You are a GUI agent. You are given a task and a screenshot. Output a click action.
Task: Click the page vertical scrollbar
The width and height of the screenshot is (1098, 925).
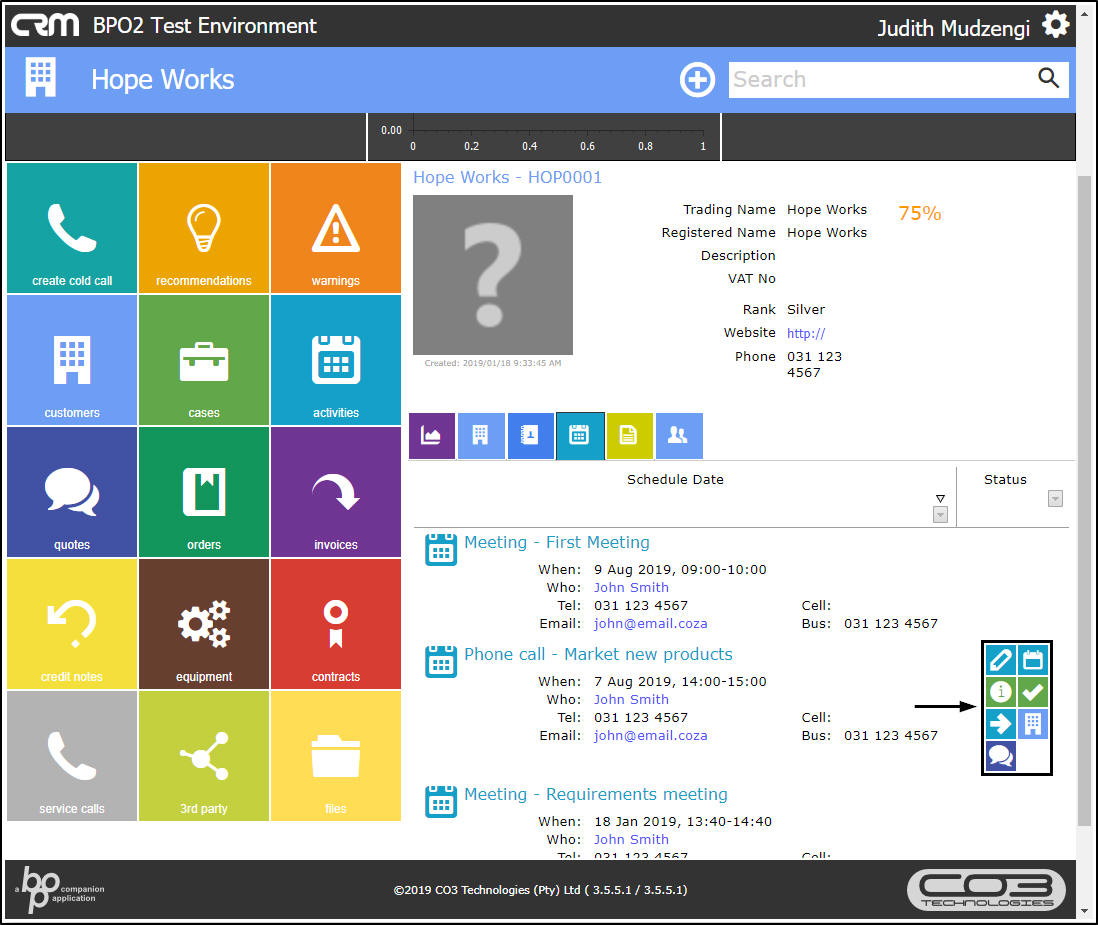pyautogui.click(x=1085, y=501)
